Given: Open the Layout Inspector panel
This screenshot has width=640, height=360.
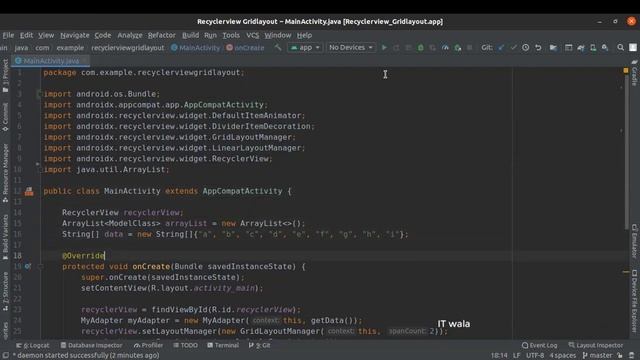Looking at the screenshot, I should click(x=596, y=345).
